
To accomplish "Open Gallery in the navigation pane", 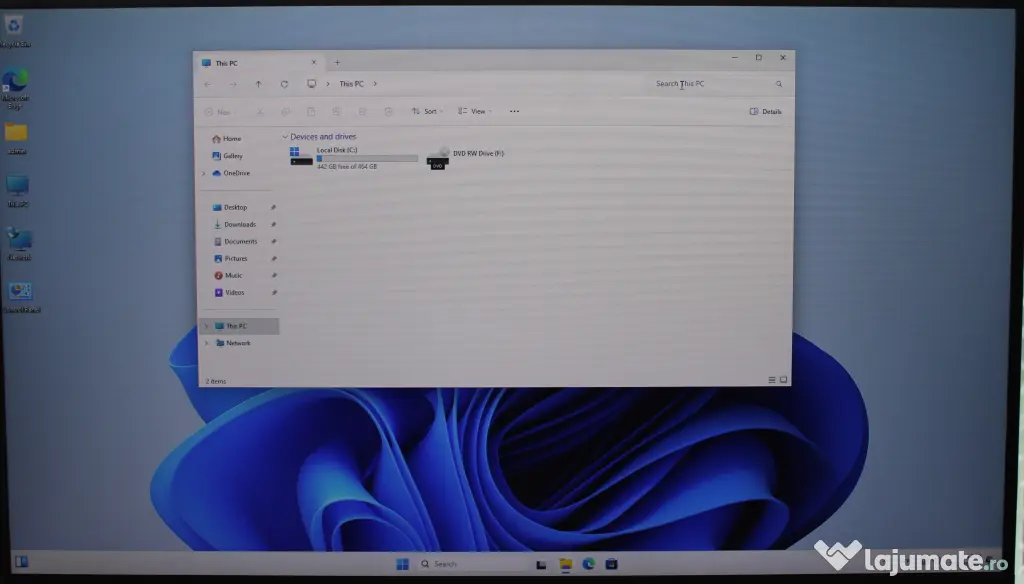I will [x=231, y=156].
